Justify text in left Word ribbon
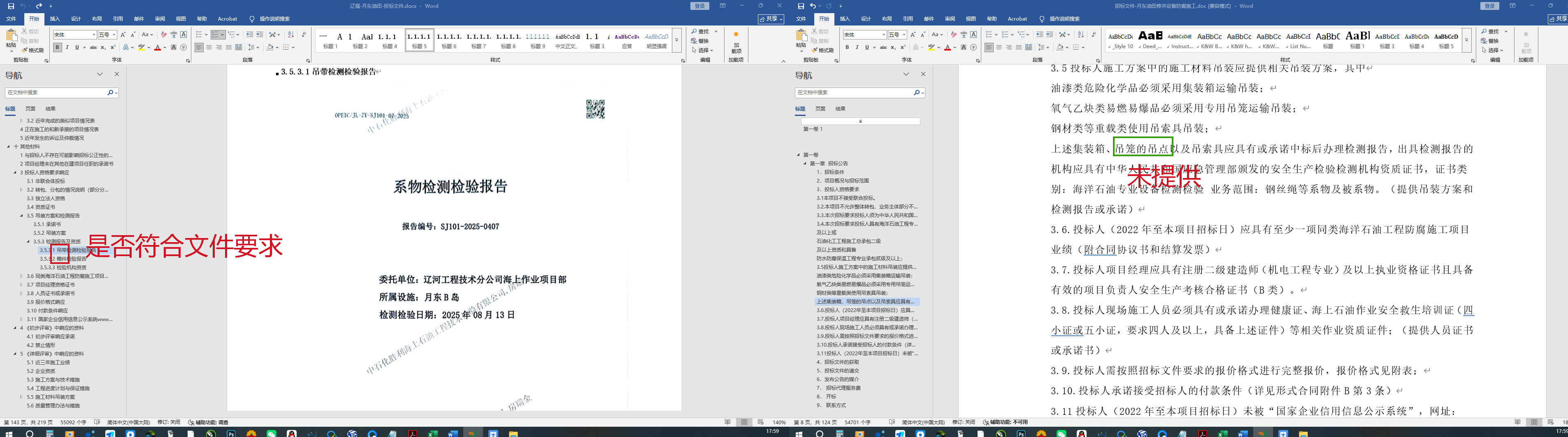Image resolution: width=1568 pixels, height=437 pixels. pyautogui.click(x=229, y=47)
